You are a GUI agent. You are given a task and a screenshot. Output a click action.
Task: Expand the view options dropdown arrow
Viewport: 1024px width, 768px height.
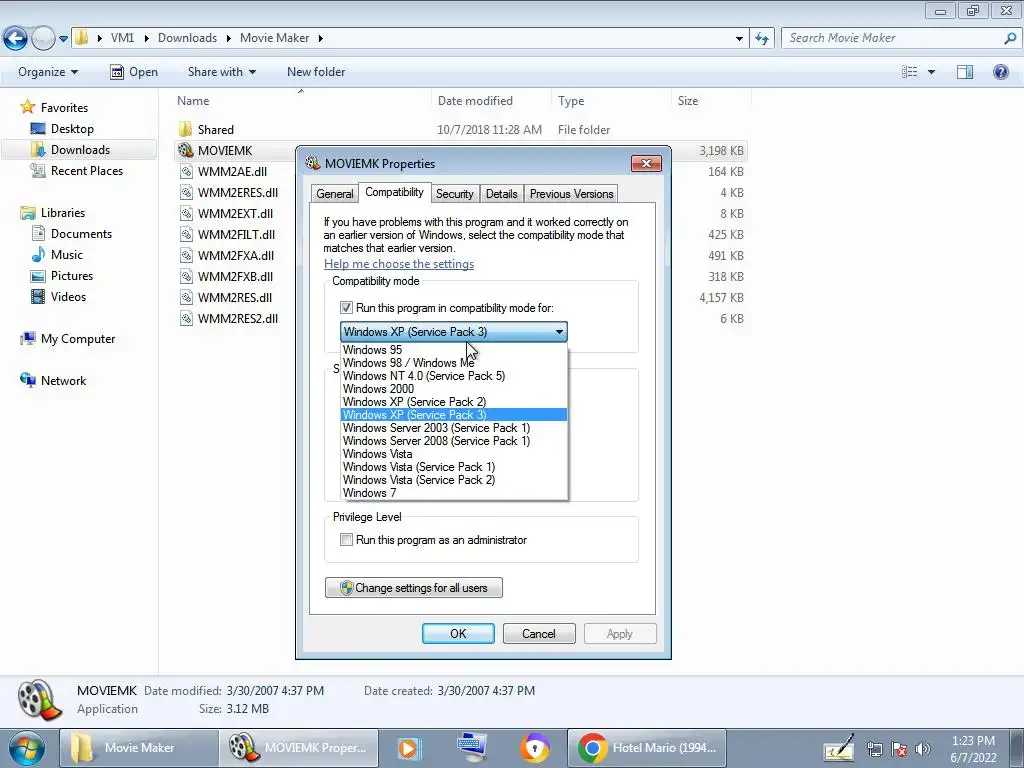(x=931, y=72)
